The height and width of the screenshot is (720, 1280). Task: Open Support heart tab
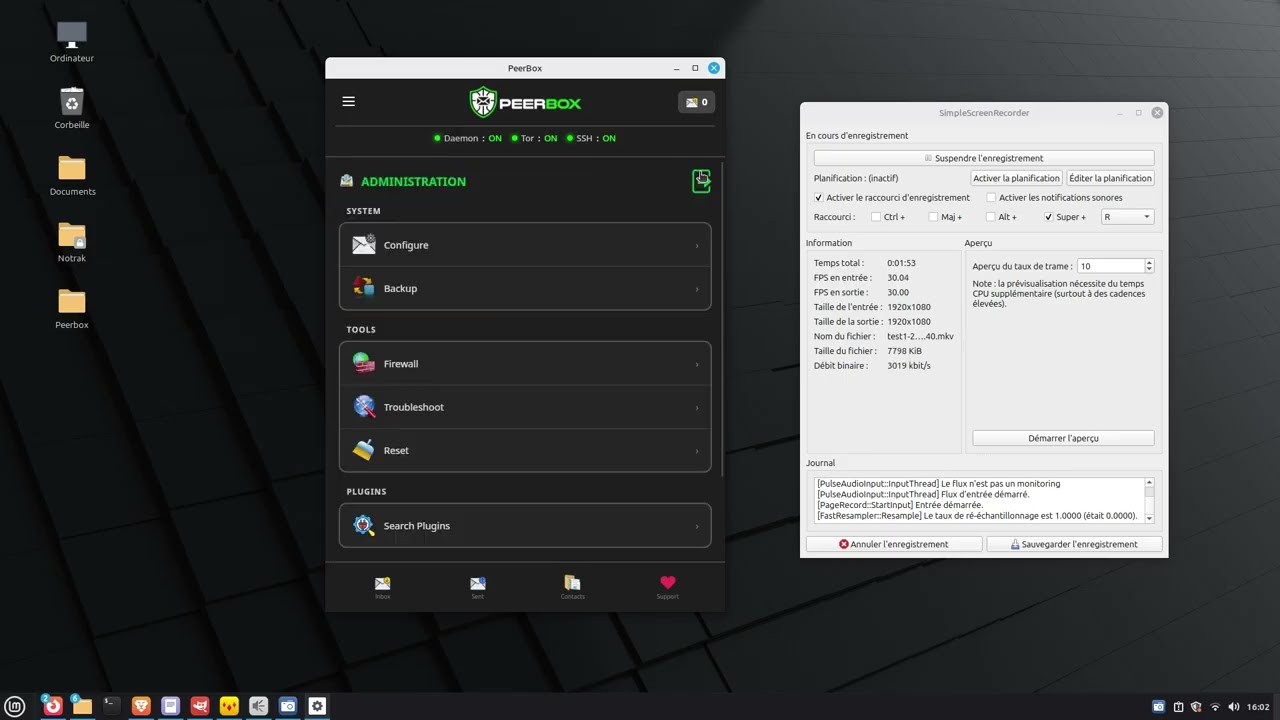(668, 587)
